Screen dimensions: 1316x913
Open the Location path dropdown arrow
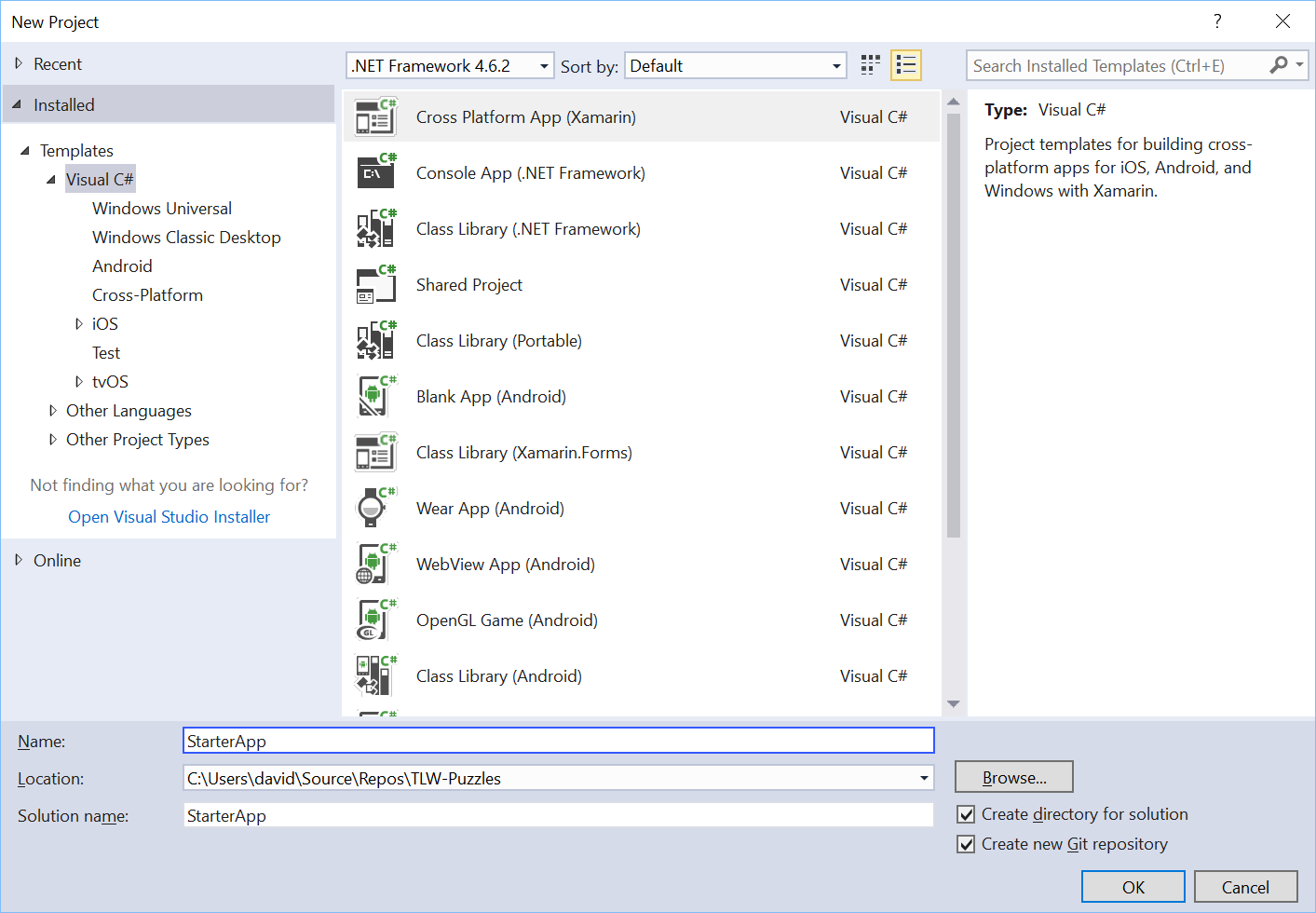point(924,779)
